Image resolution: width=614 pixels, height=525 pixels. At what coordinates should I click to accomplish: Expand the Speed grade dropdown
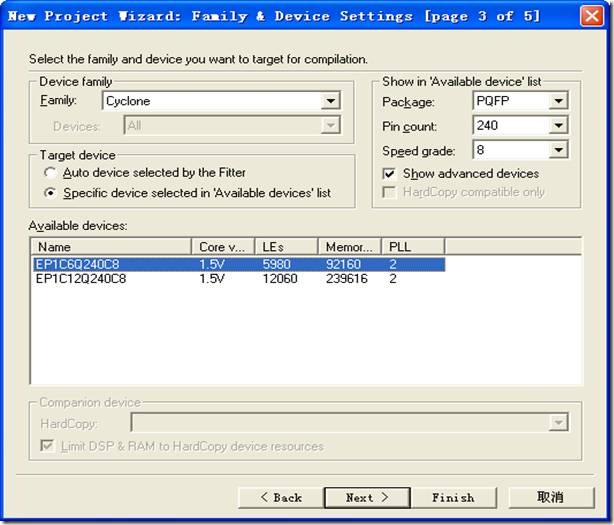[x=557, y=151]
